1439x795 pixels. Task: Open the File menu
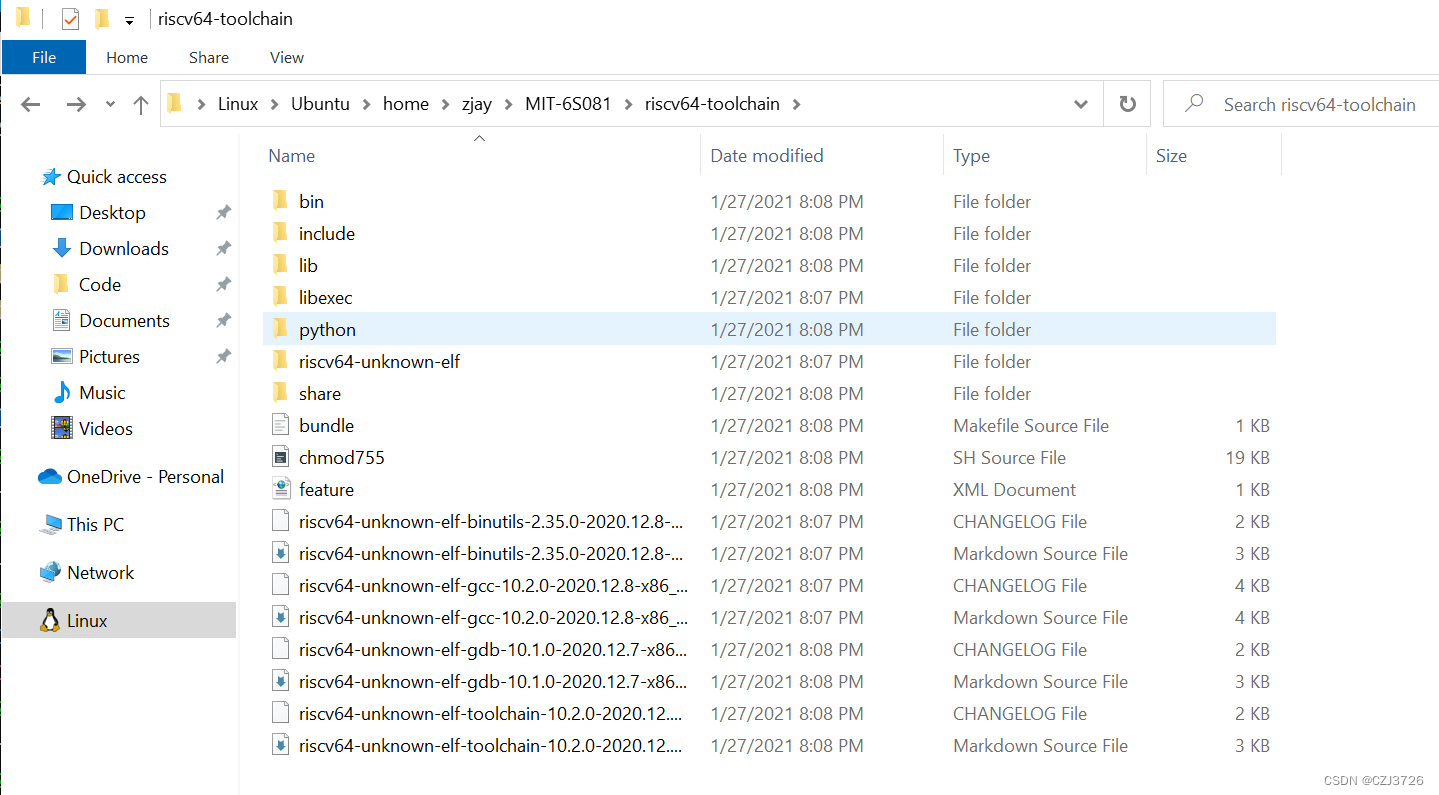coord(43,57)
